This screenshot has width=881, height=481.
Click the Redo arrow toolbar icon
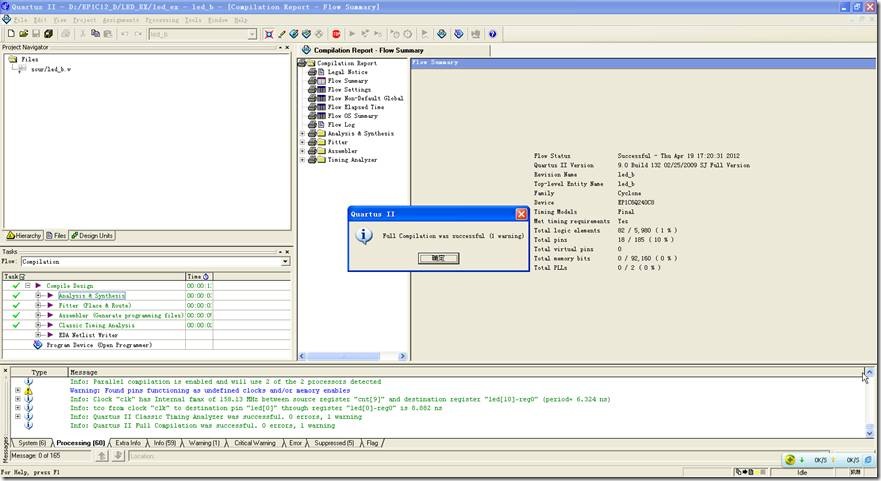pyautogui.click(x=138, y=34)
